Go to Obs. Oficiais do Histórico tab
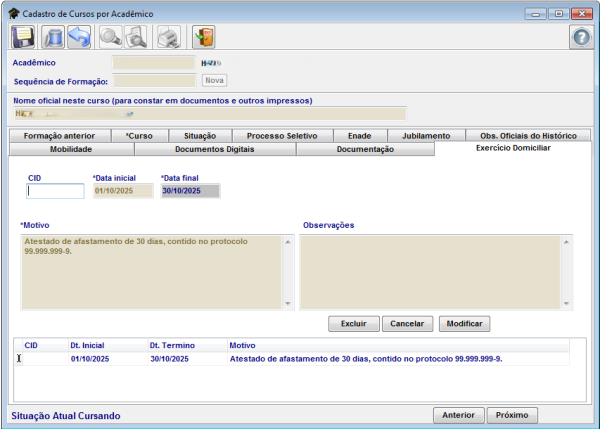600x429 pixels. coord(528,135)
